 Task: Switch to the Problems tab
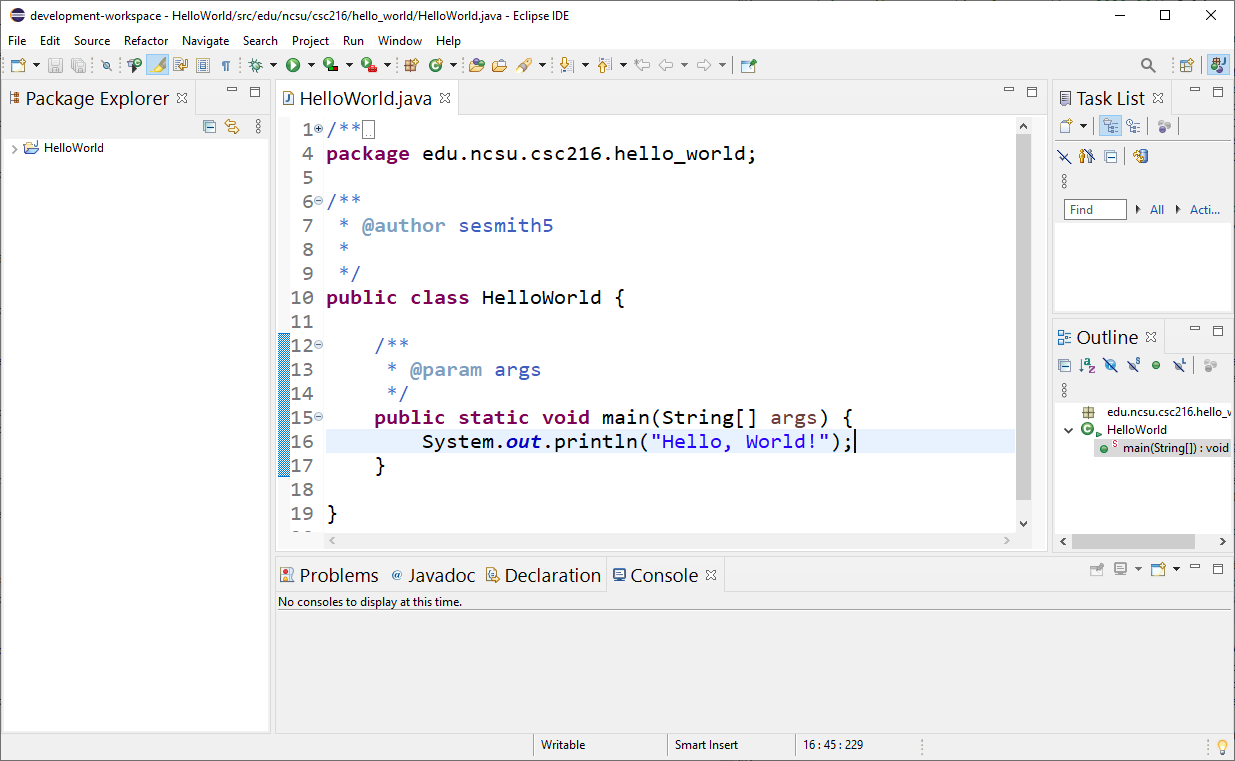pyautogui.click(x=338, y=575)
